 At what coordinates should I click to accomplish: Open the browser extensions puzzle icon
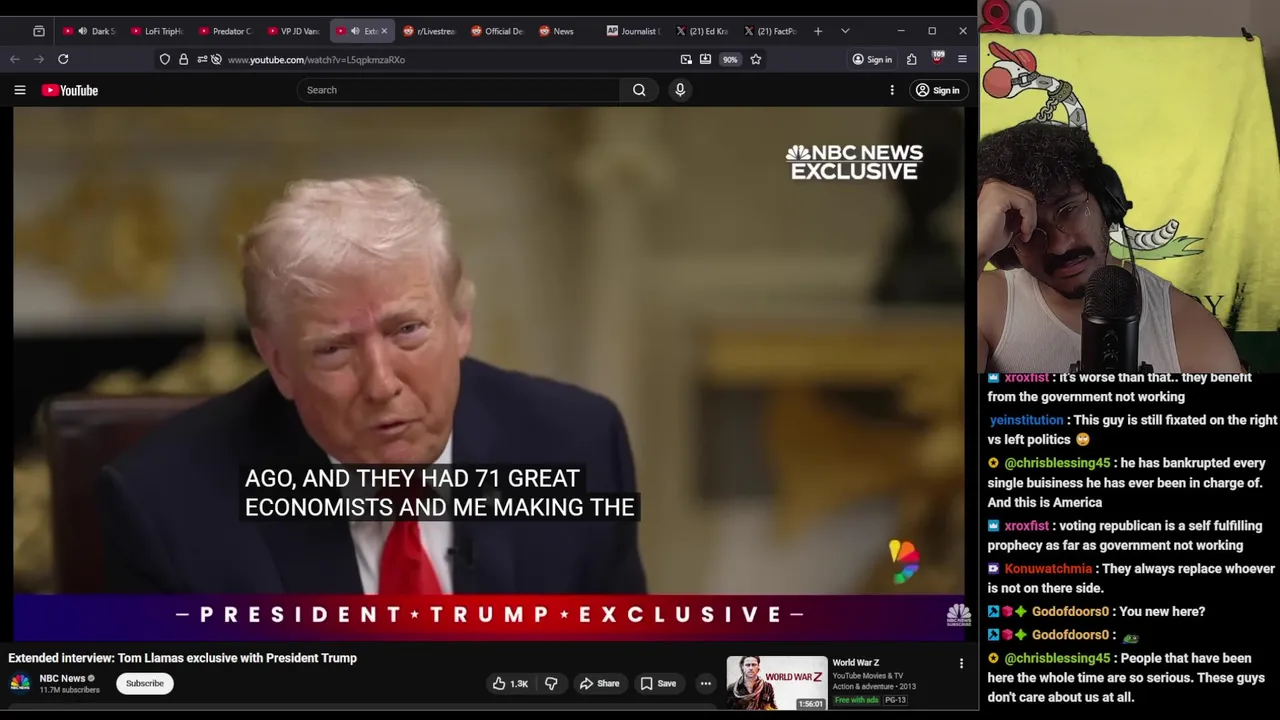911,59
